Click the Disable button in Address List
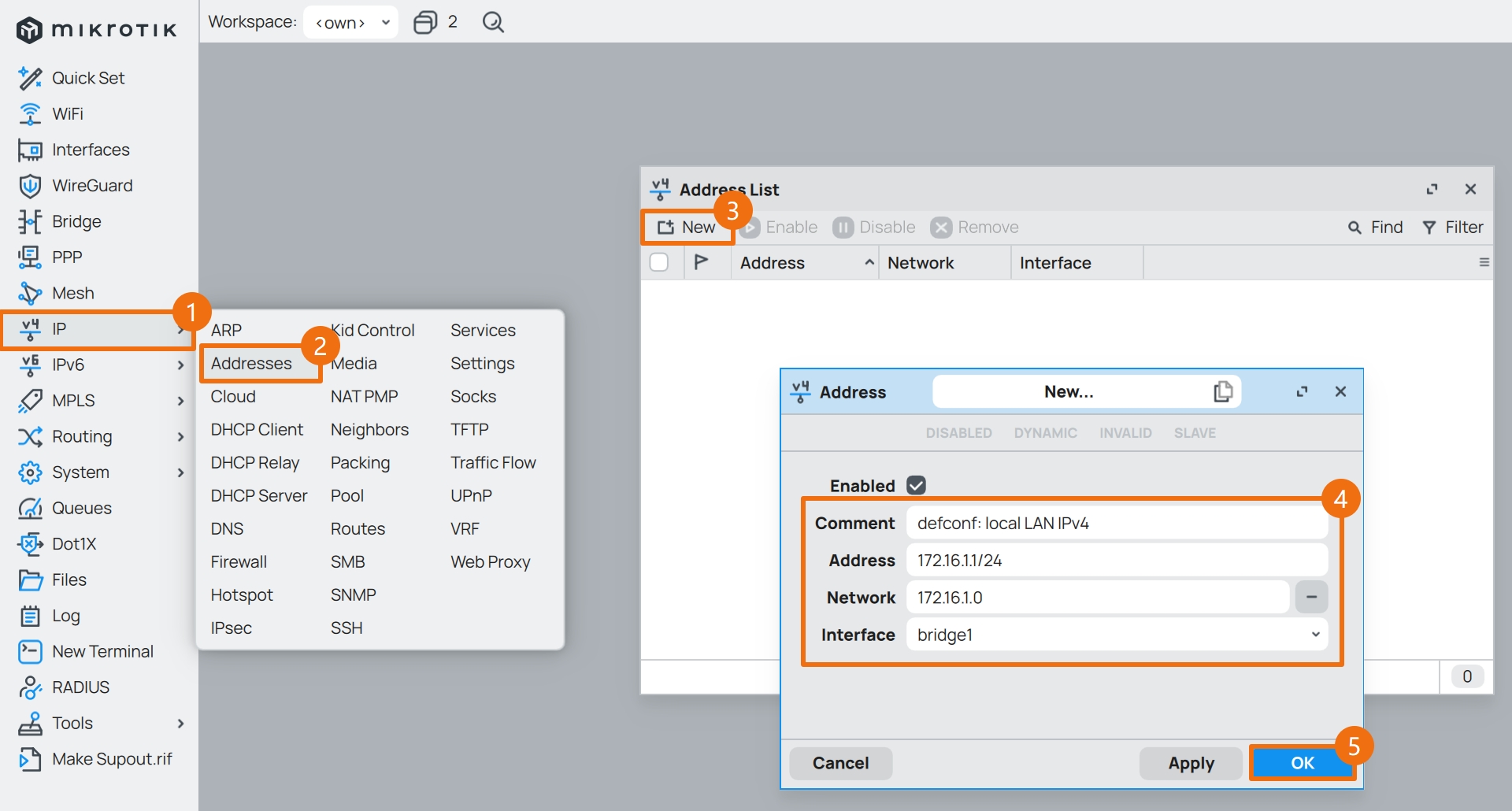 pos(874,228)
